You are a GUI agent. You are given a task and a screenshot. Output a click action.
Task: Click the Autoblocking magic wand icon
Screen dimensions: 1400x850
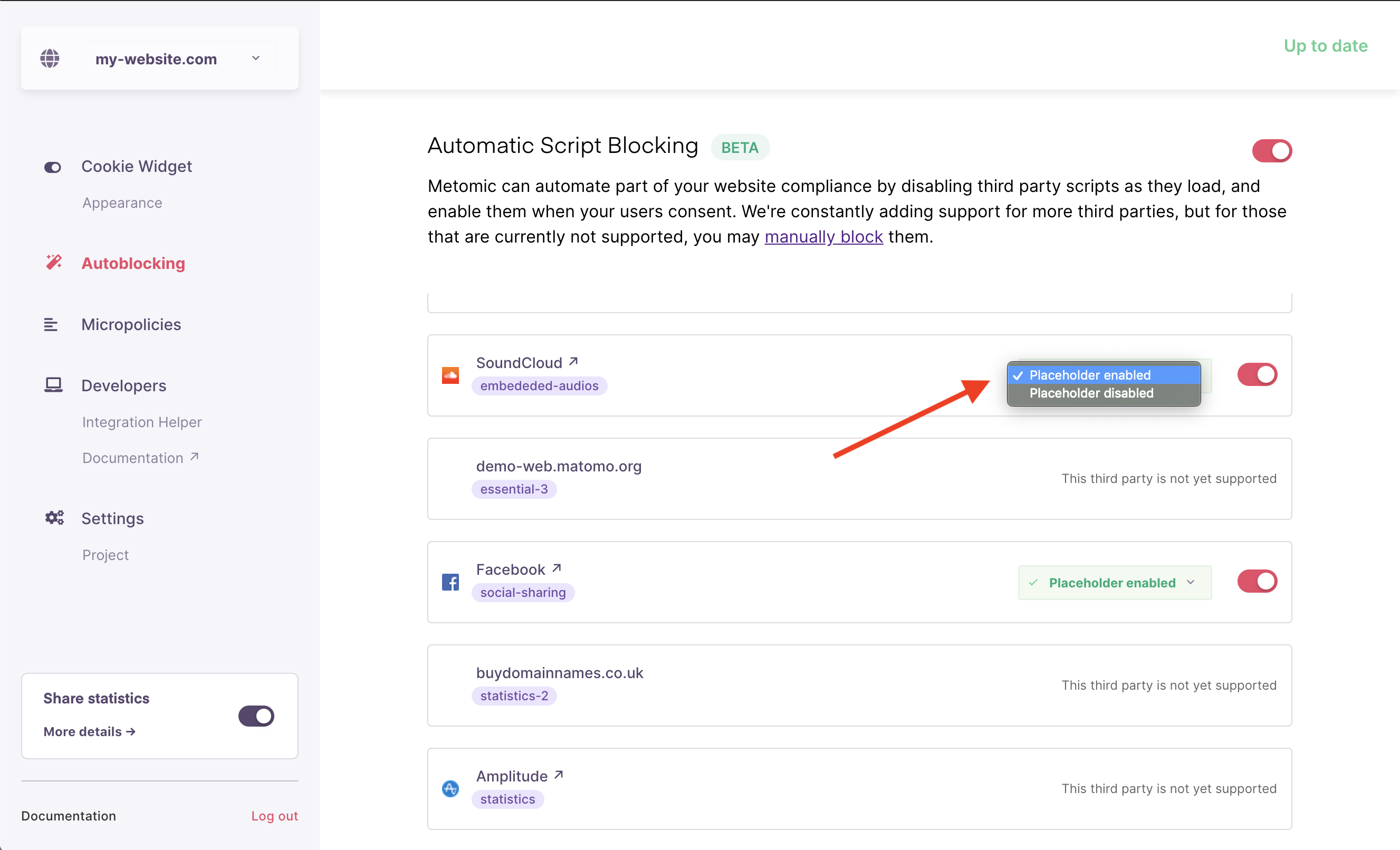54,263
